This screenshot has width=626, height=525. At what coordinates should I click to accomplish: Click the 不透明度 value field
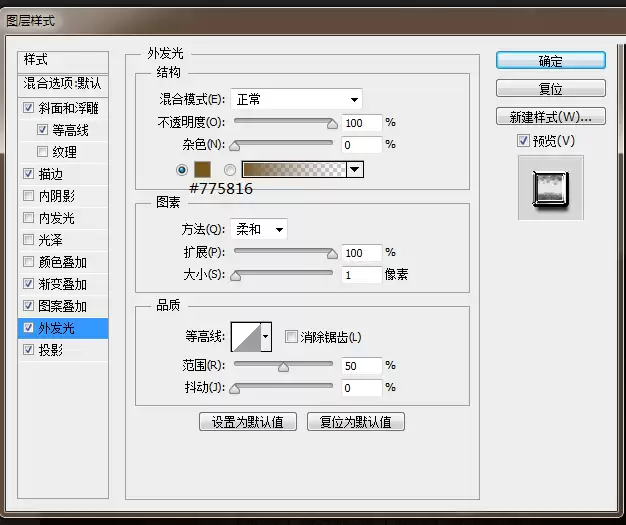tap(362, 123)
